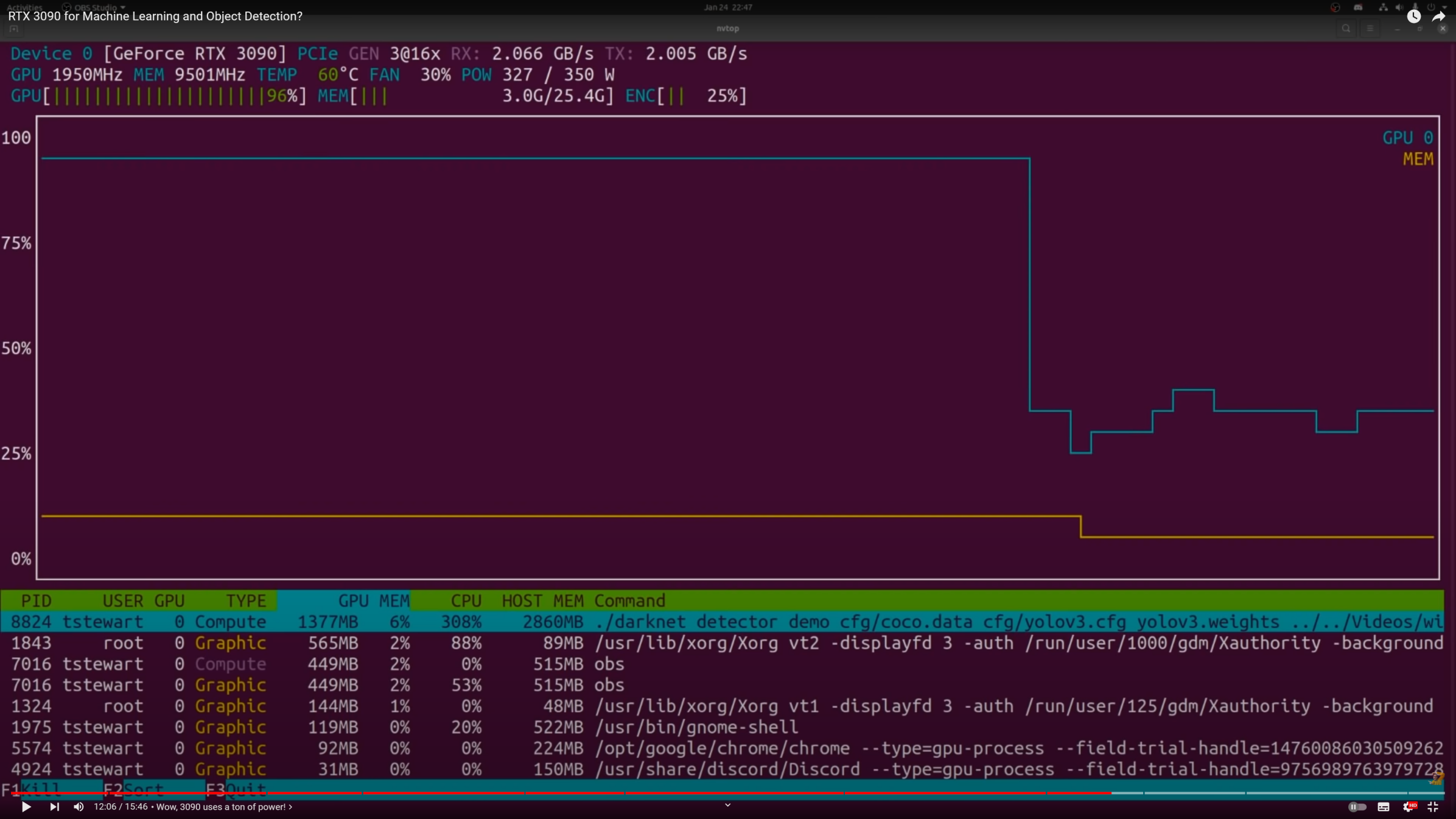
Task: Exit full screen mode
Action: [1432, 807]
